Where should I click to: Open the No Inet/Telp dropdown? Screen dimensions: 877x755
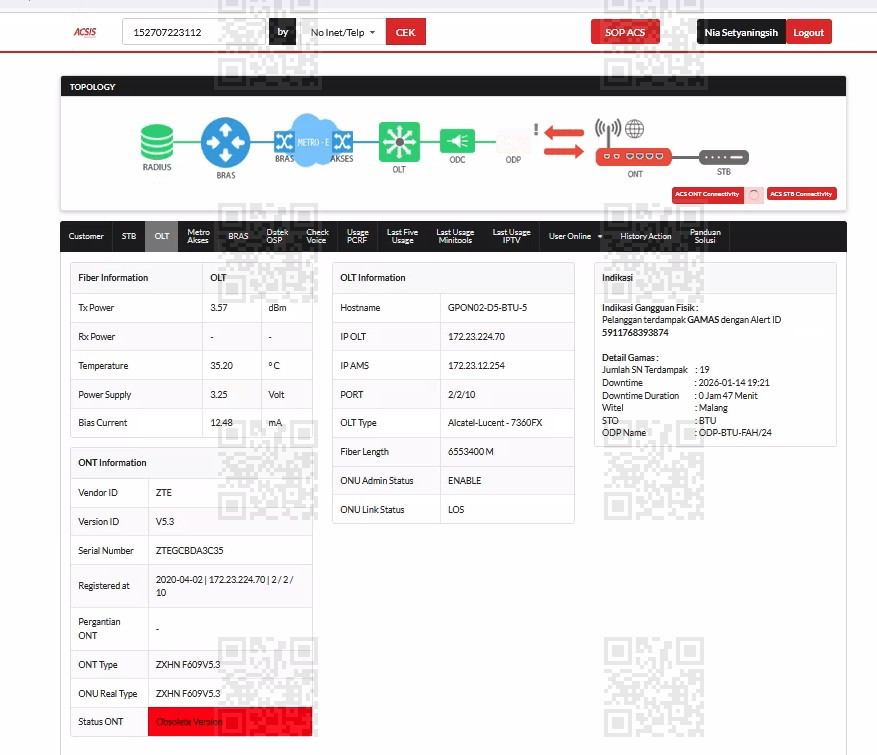343,32
